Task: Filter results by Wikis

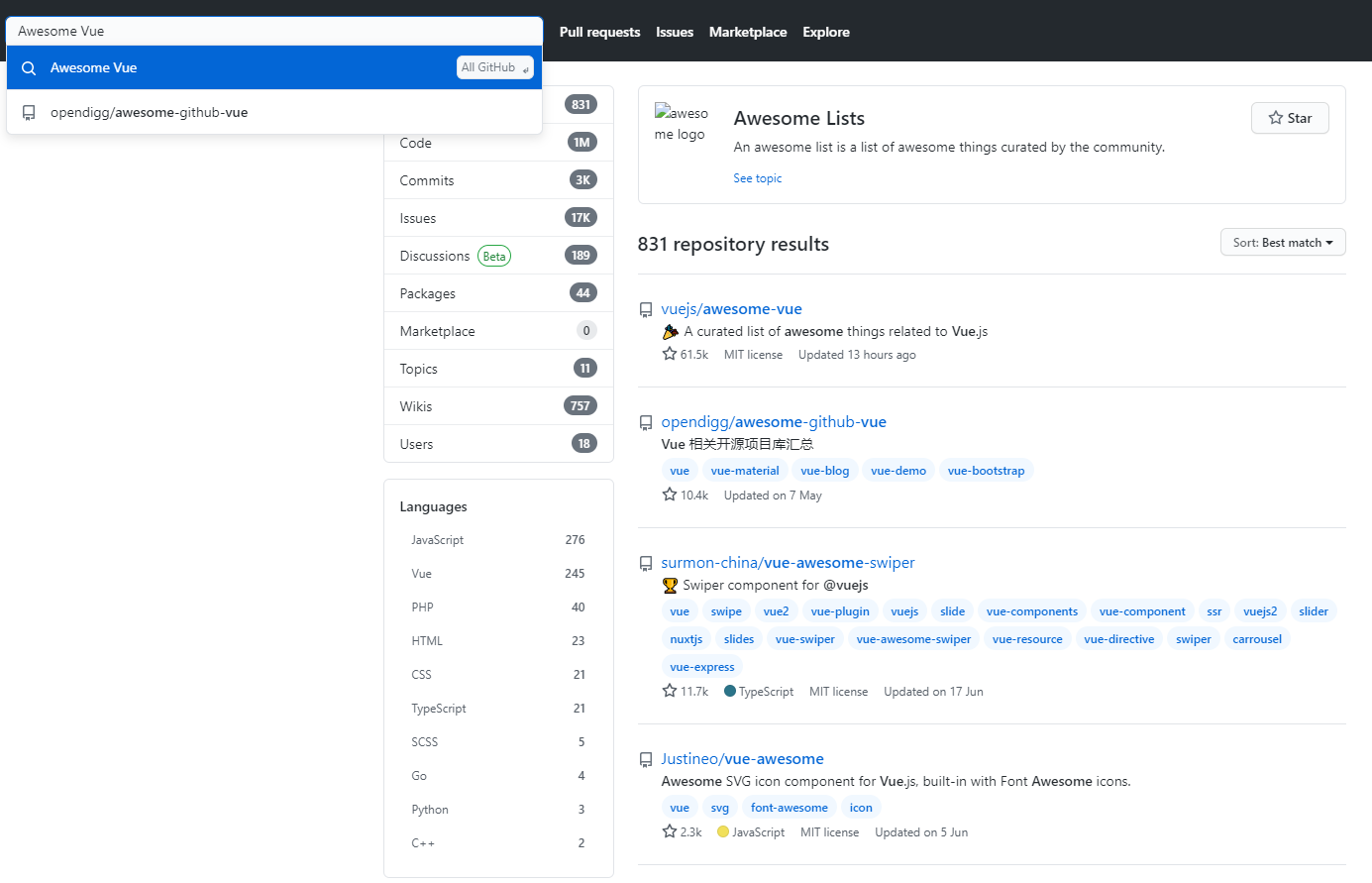Action: point(498,406)
